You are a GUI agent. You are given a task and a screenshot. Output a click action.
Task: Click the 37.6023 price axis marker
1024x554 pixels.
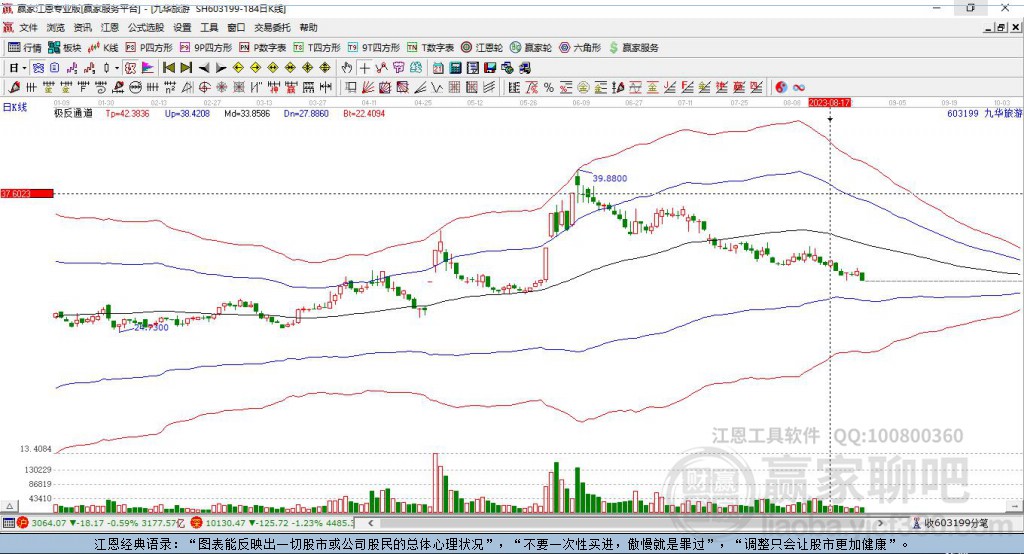pos(27,193)
